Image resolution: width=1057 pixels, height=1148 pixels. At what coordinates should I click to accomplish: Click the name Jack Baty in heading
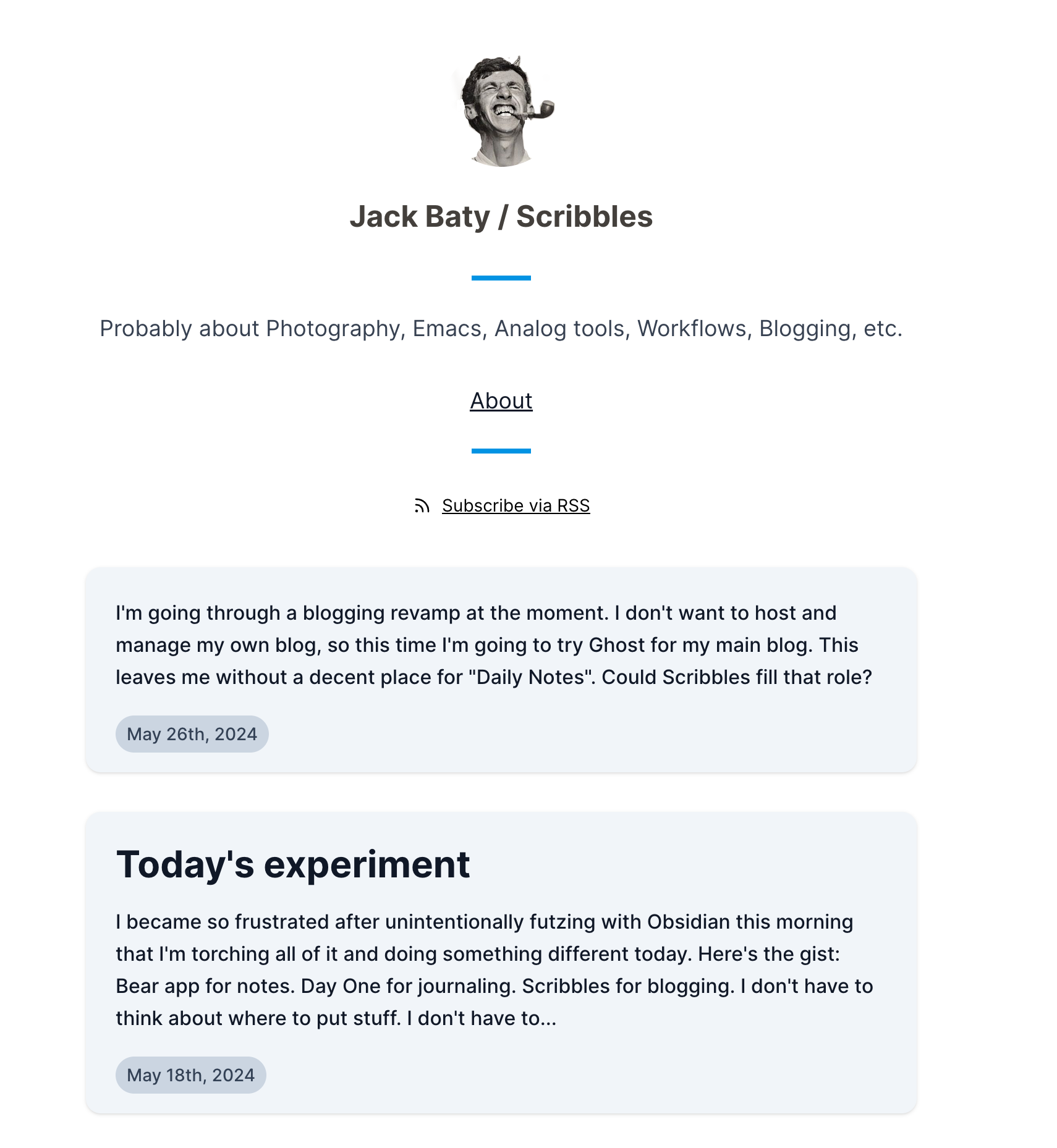pyautogui.click(x=420, y=217)
